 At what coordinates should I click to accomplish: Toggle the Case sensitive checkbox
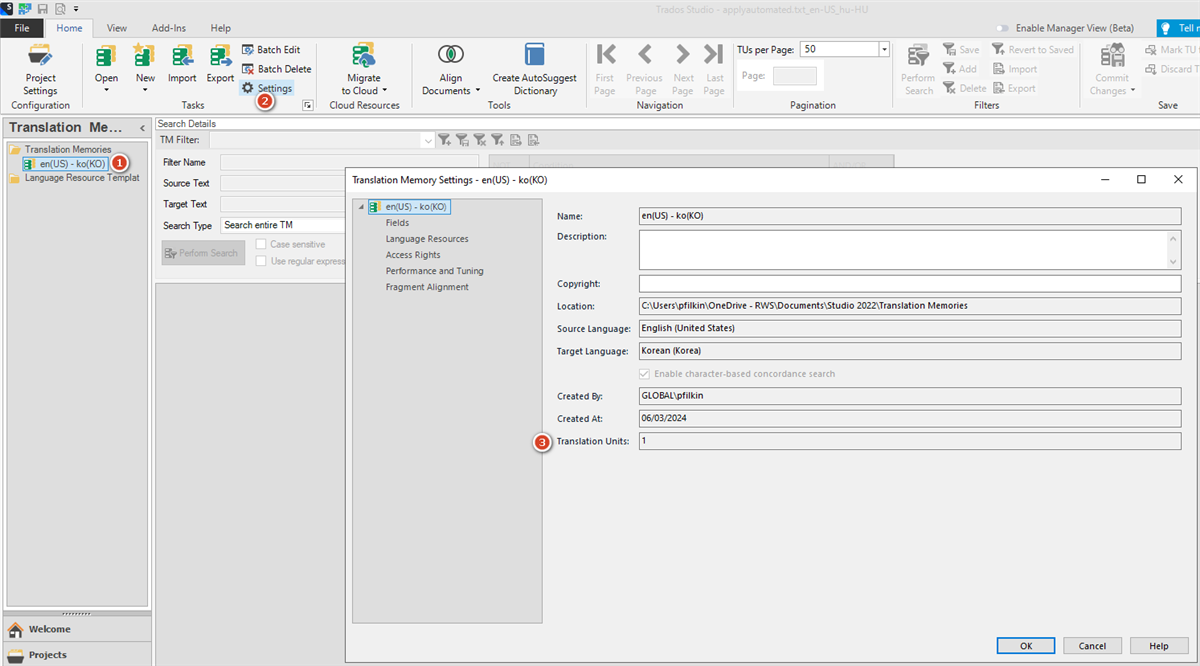pyautogui.click(x=262, y=244)
